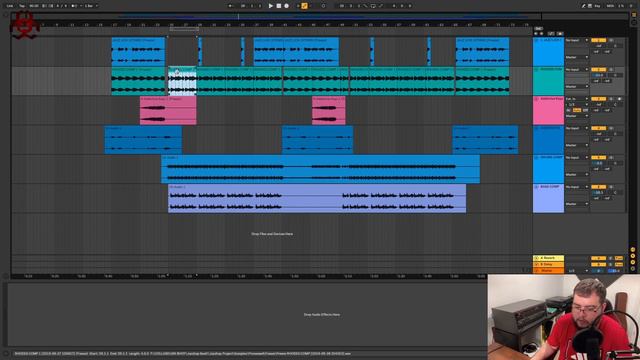Start playback with the Play button
The width and height of the screenshot is (640, 360).
(271, 6)
